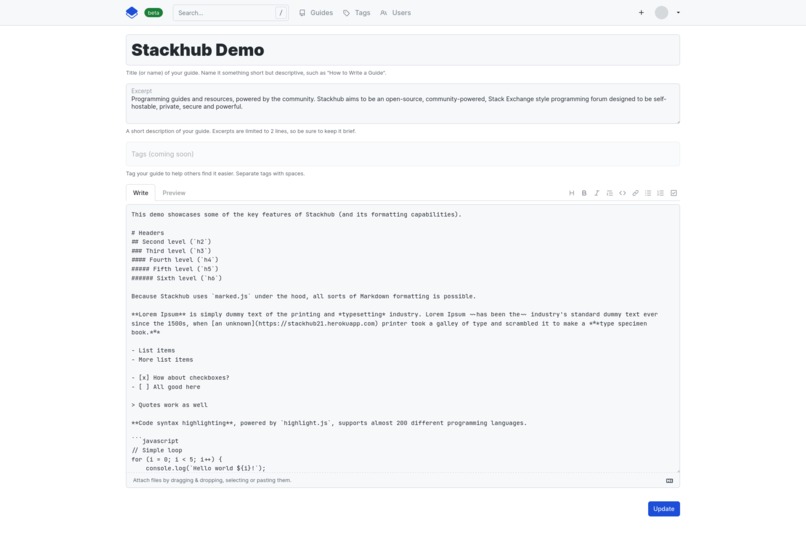Click the '###### Sixth level' line
Image resolution: width=806 pixels, height=537 pixels.
176,278
